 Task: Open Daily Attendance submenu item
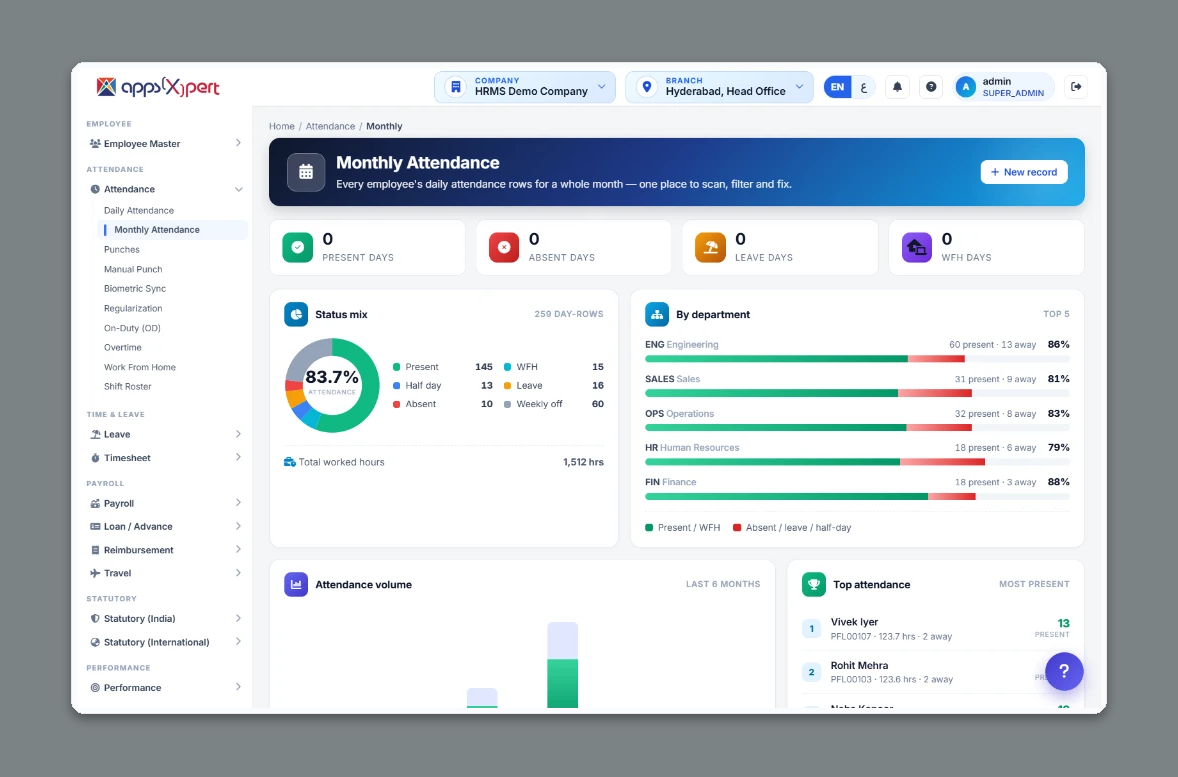click(139, 210)
